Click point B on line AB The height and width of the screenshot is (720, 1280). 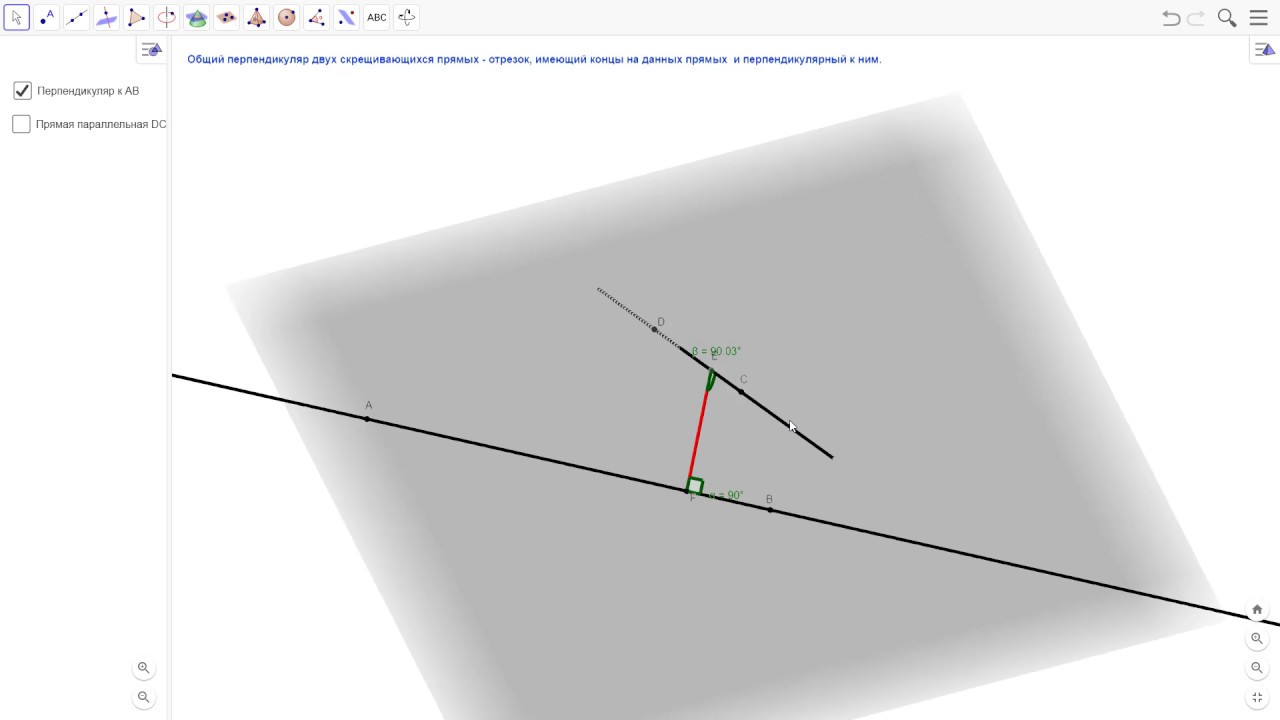pyautogui.click(x=770, y=510)
